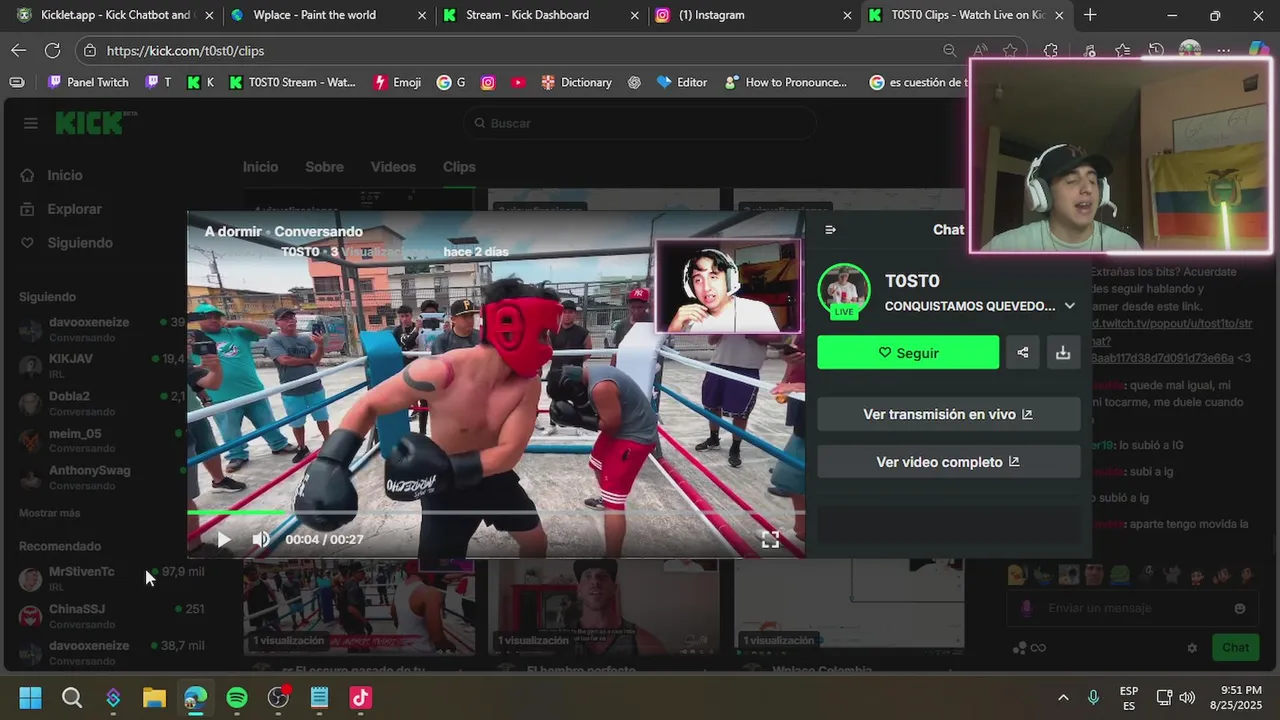Open the Dictionary bookmark

[576, 82]
